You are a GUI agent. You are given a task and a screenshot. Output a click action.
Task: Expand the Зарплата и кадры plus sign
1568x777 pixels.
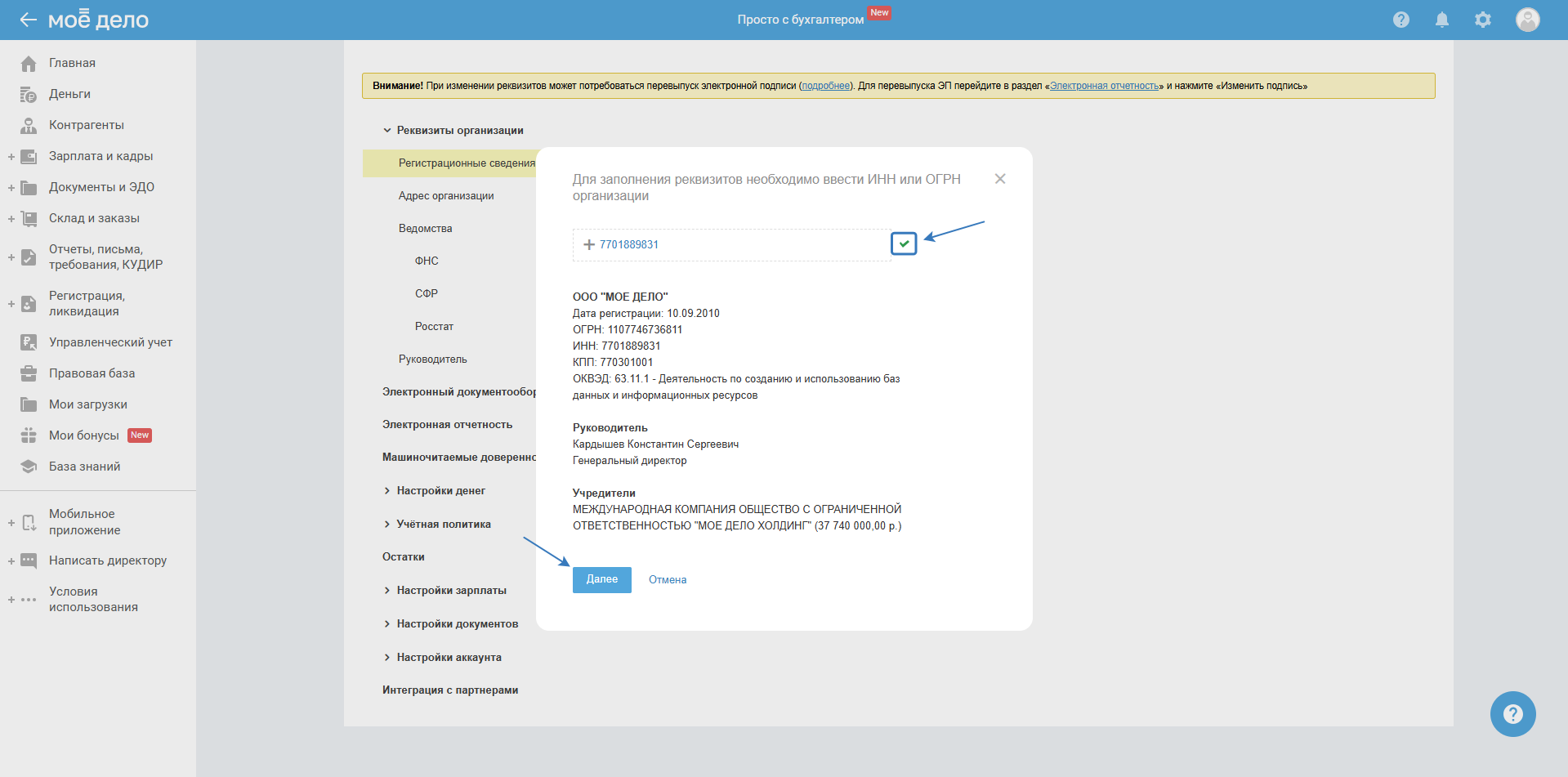coord(11,156)
